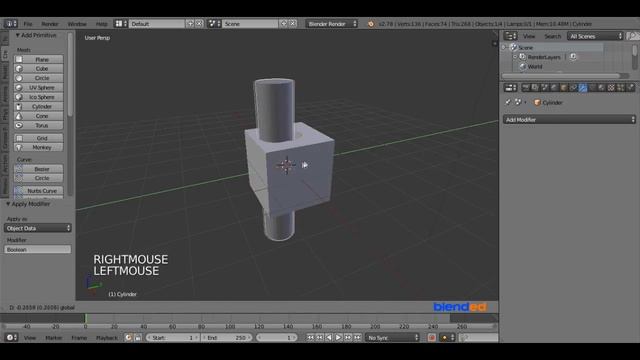Open the scene browse icon

(x=214, y=24)
